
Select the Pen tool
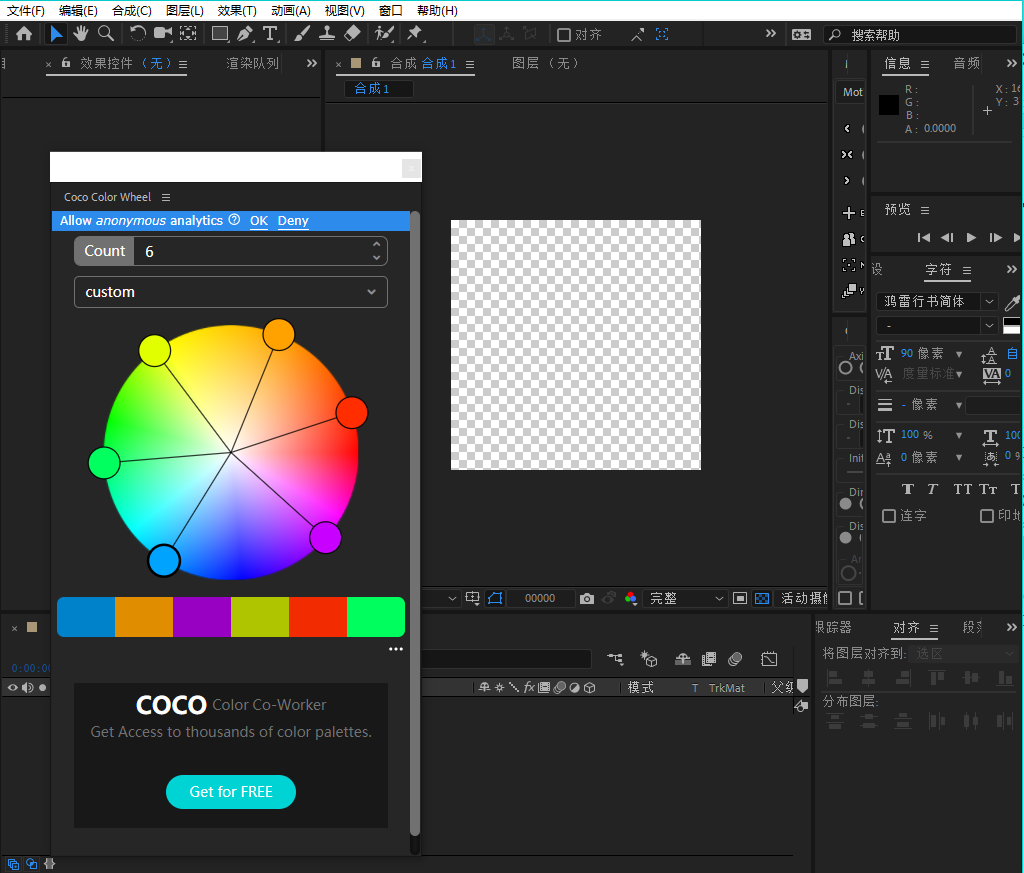click(x=245, y=34)
